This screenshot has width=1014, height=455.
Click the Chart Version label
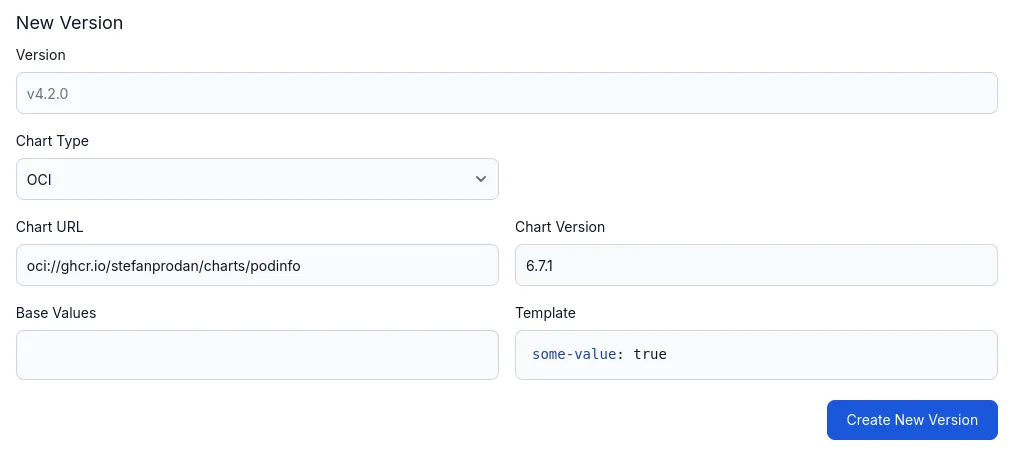560,227
